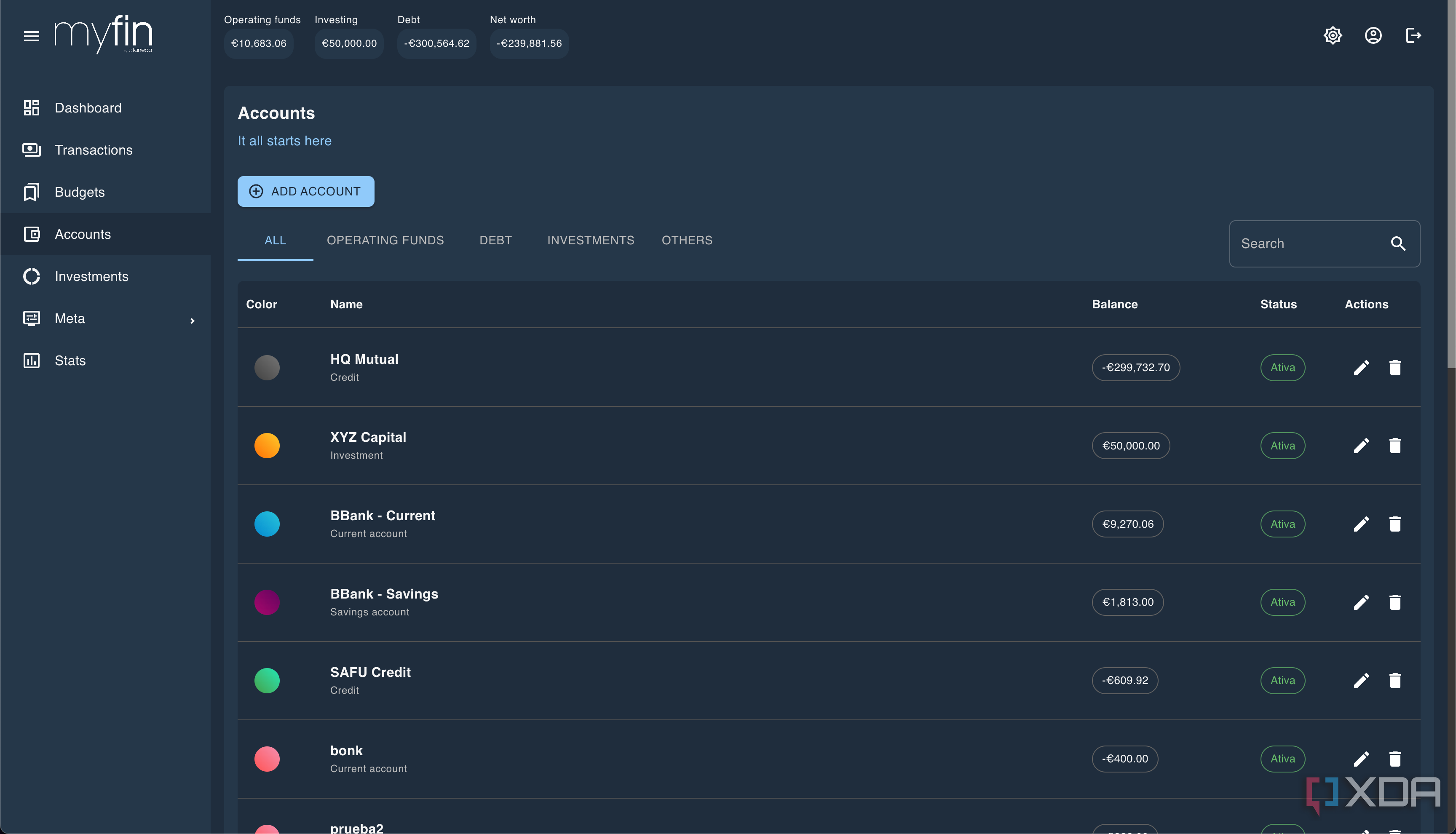
Task: Click the Ativa status of HQ Mutual
Action: click(1282, 368)
